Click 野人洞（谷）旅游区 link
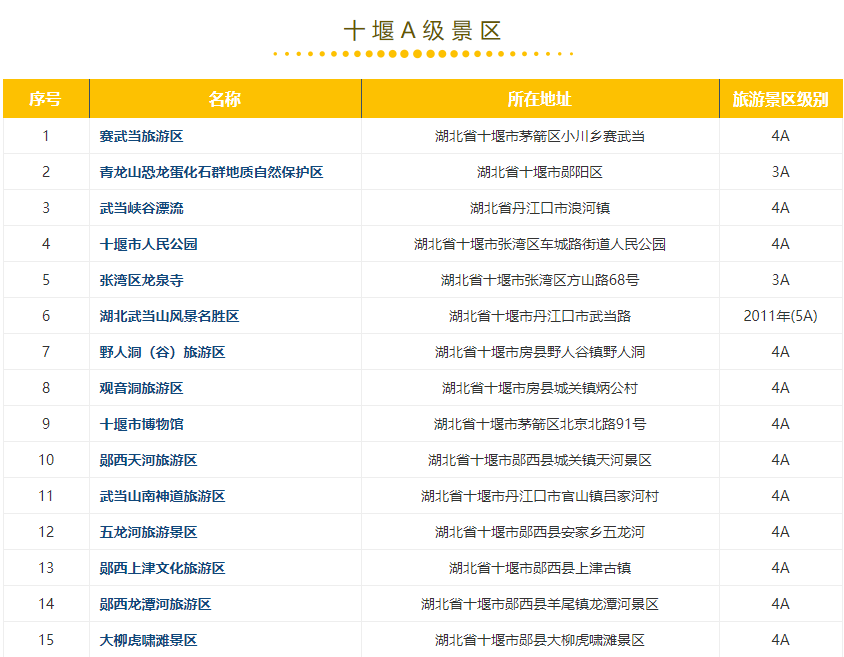Image resolution: width=844 pixels, height=657 pixels. pyautogui.click(x=162, y=352)
